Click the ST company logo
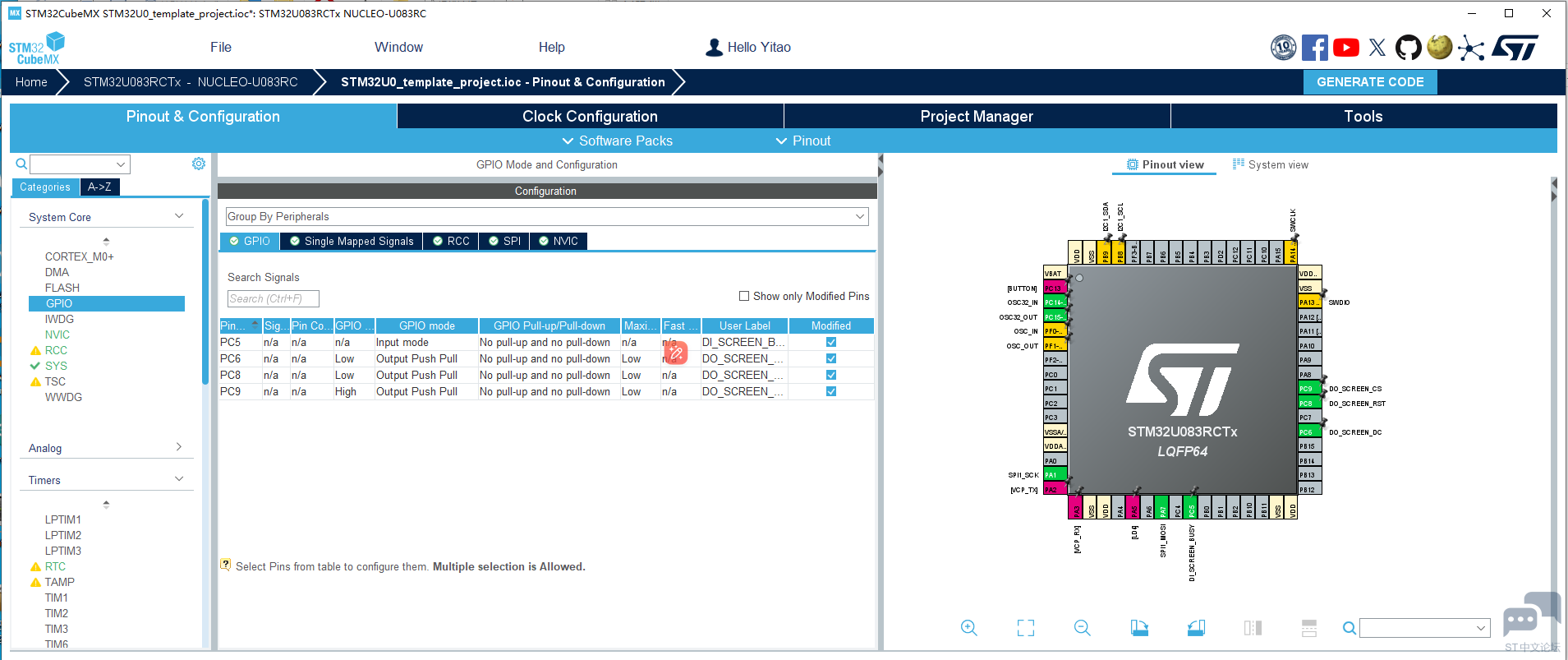The image size is (1568, 660). [x=1515, y=48]
